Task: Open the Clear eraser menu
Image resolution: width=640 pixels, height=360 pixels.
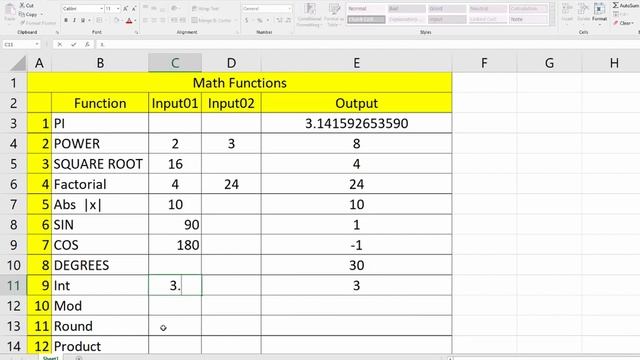Action: coord(623,23)
